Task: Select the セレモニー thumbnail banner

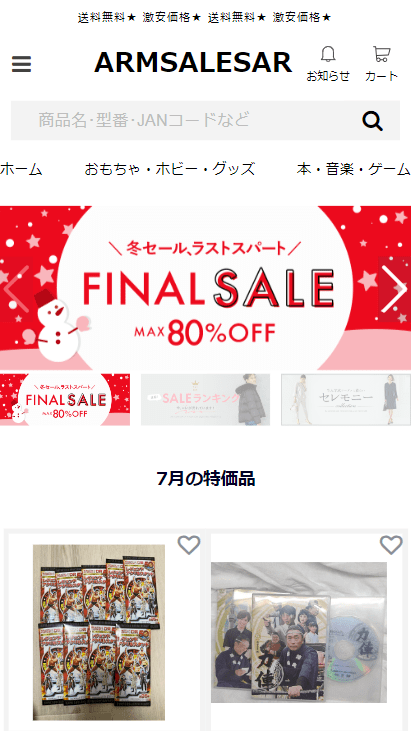Action: [x=346, y=400]
